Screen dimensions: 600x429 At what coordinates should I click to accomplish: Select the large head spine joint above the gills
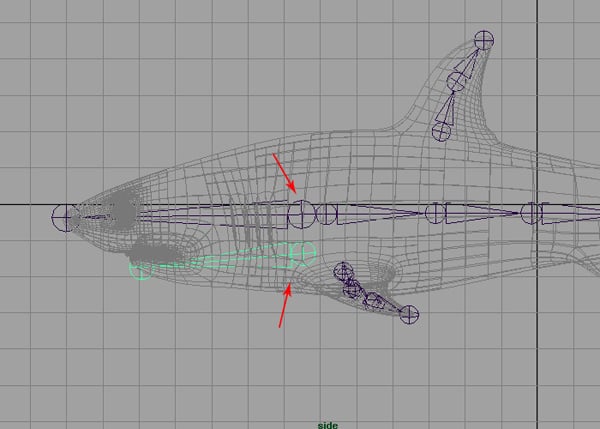(x=302, y=215)
